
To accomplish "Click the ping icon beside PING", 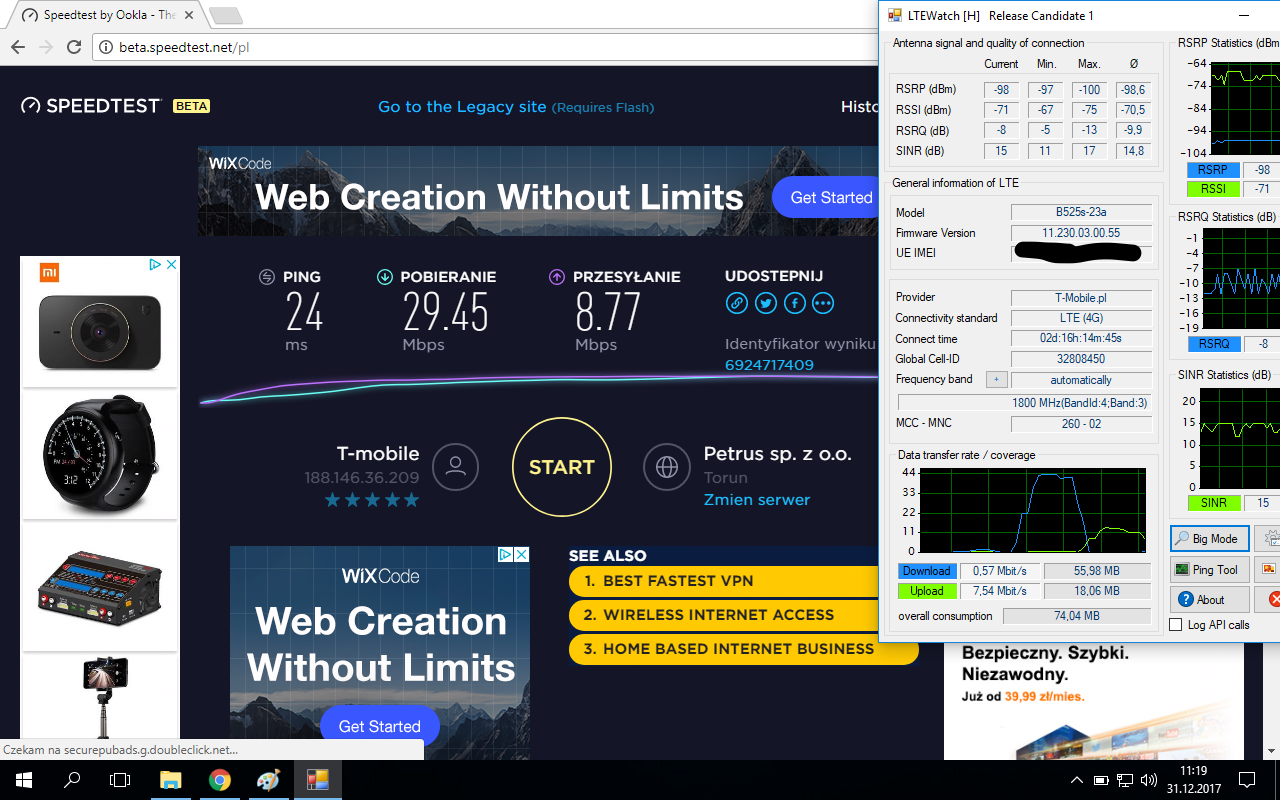I will coord(267,277).
